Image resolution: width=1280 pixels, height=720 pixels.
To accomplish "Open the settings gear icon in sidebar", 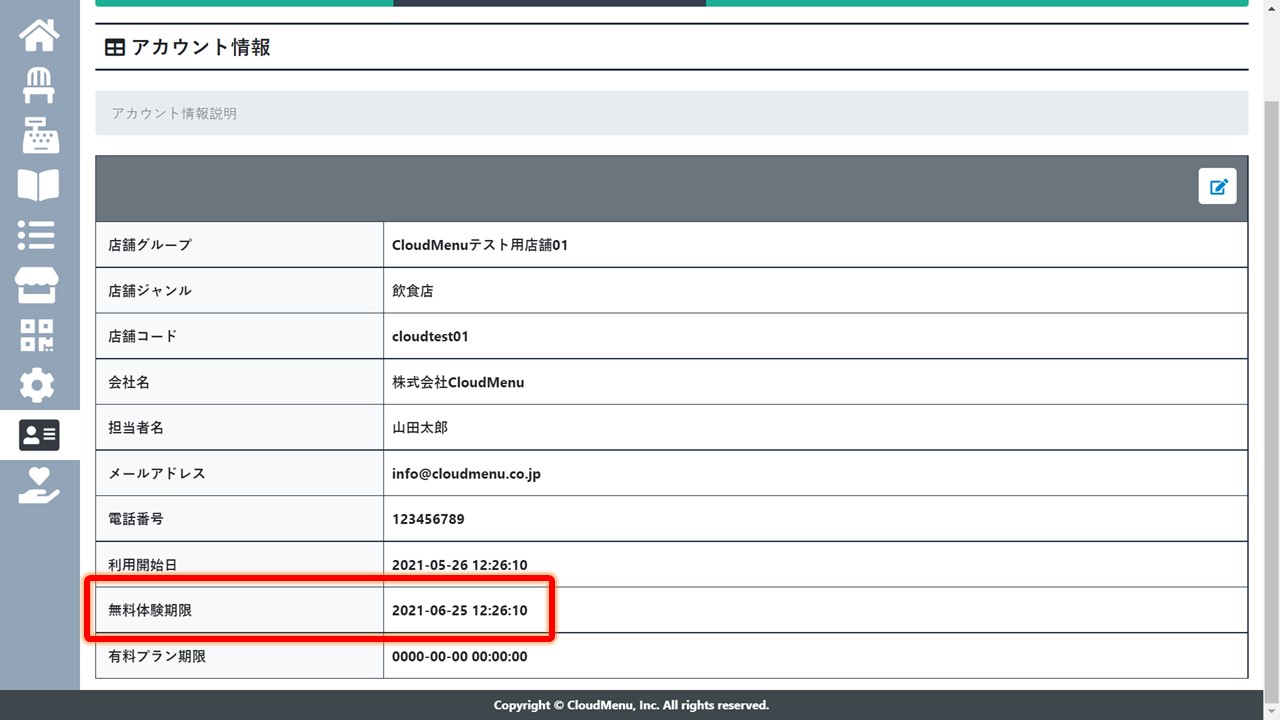I will click(x=37, y=385).
